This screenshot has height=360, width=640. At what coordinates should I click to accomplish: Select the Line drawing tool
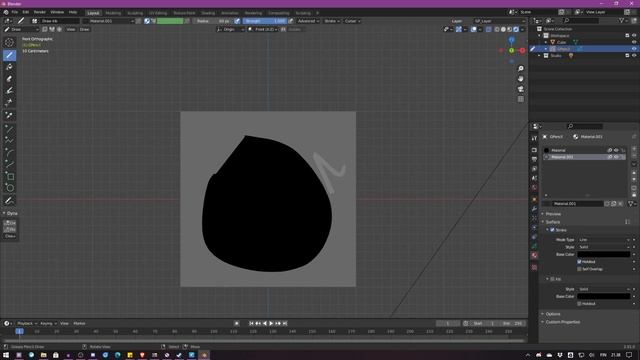click(9, 129)
